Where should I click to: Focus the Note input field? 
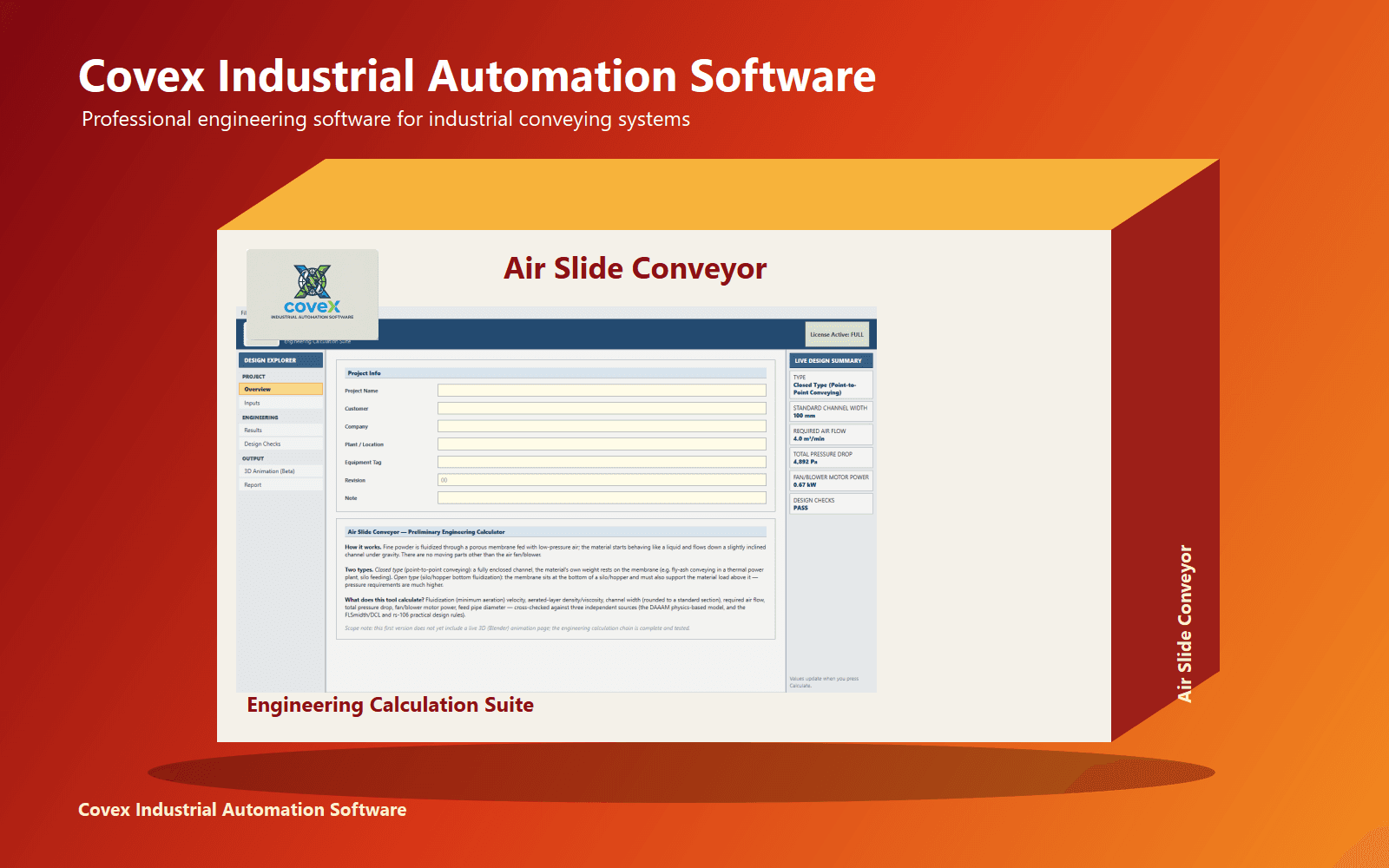click(602, 498)
